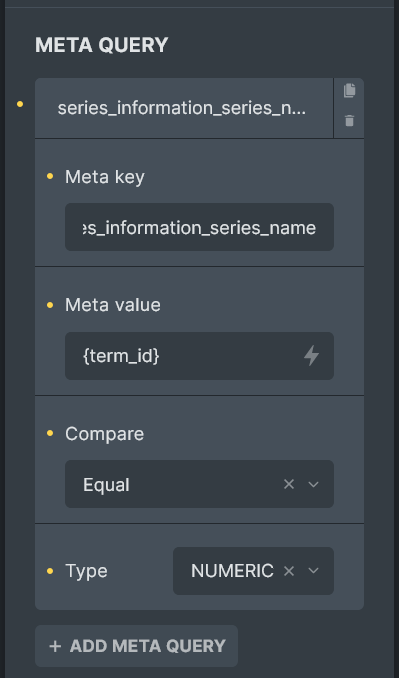The image size is (399, 678).
Task: Click the yellow dot beside Meta key
Action: [x=50, y=176]
